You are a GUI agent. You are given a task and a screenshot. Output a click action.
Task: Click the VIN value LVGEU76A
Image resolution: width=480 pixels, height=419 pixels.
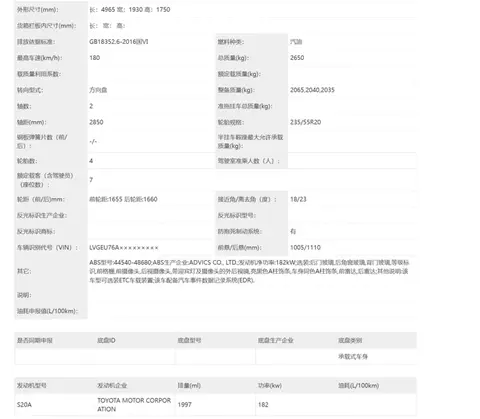point(124,247)
